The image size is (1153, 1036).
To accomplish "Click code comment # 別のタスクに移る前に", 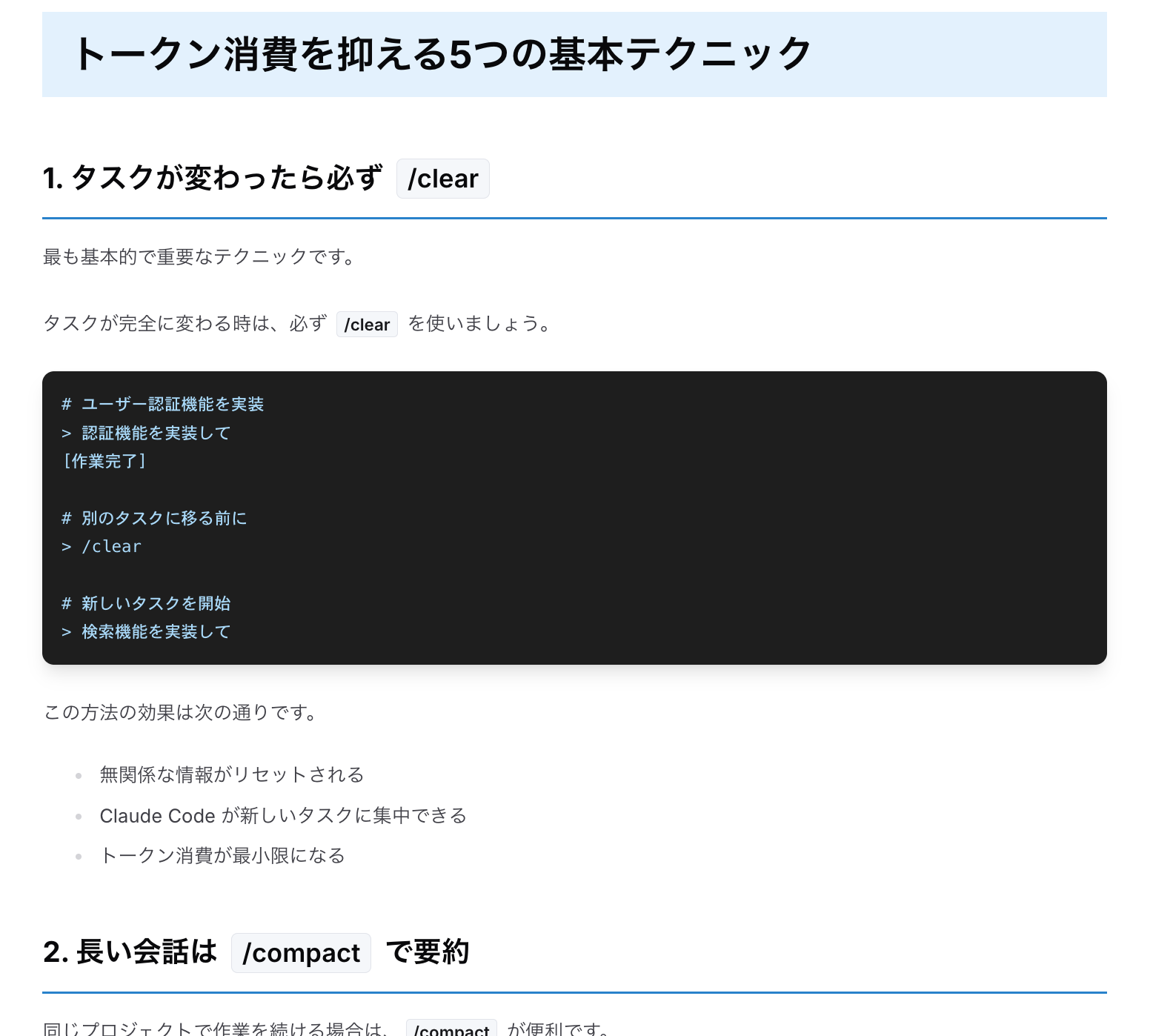I will tap(154, 518).
